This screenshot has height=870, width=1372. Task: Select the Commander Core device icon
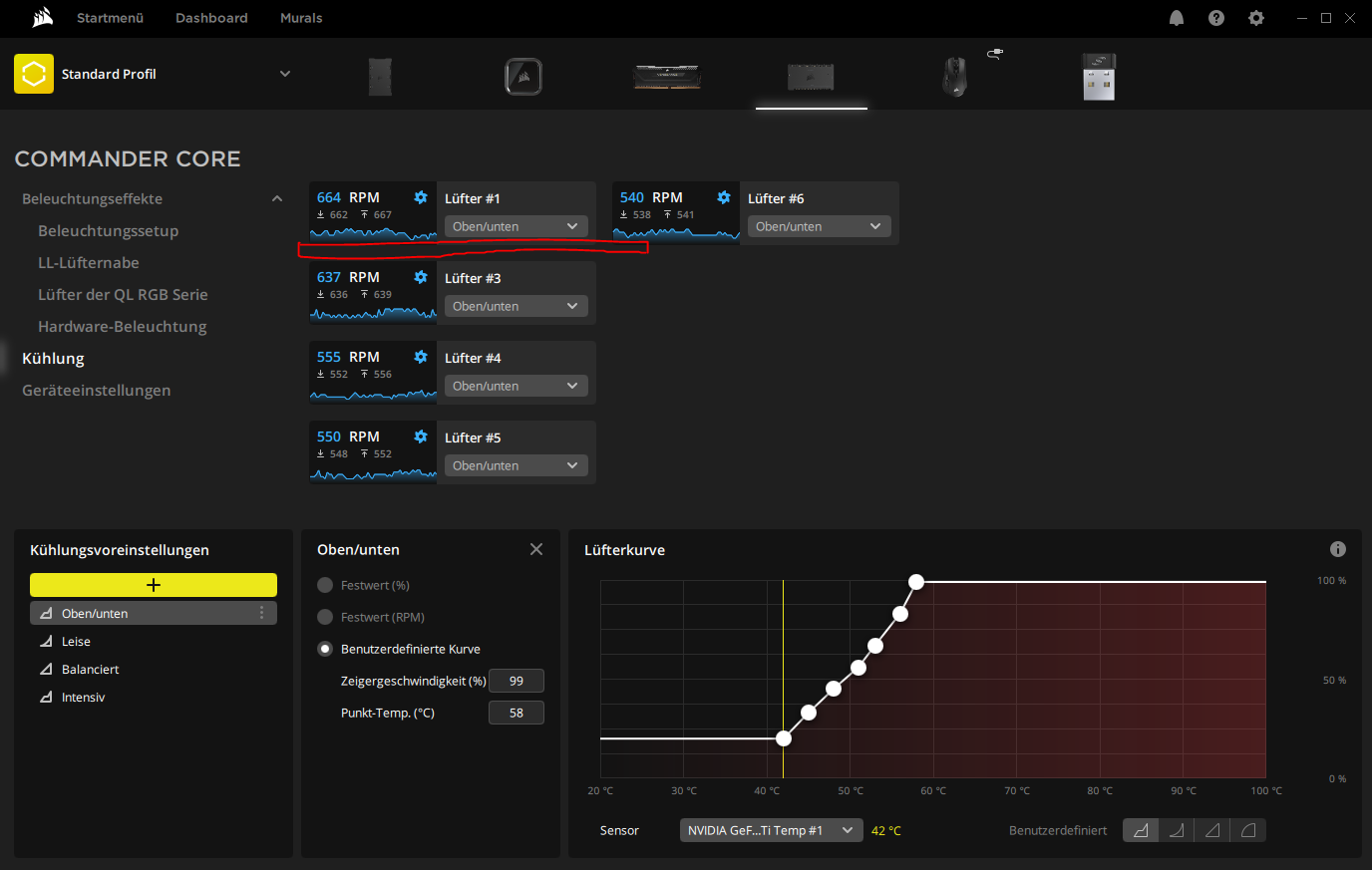(x=811, y=77)
